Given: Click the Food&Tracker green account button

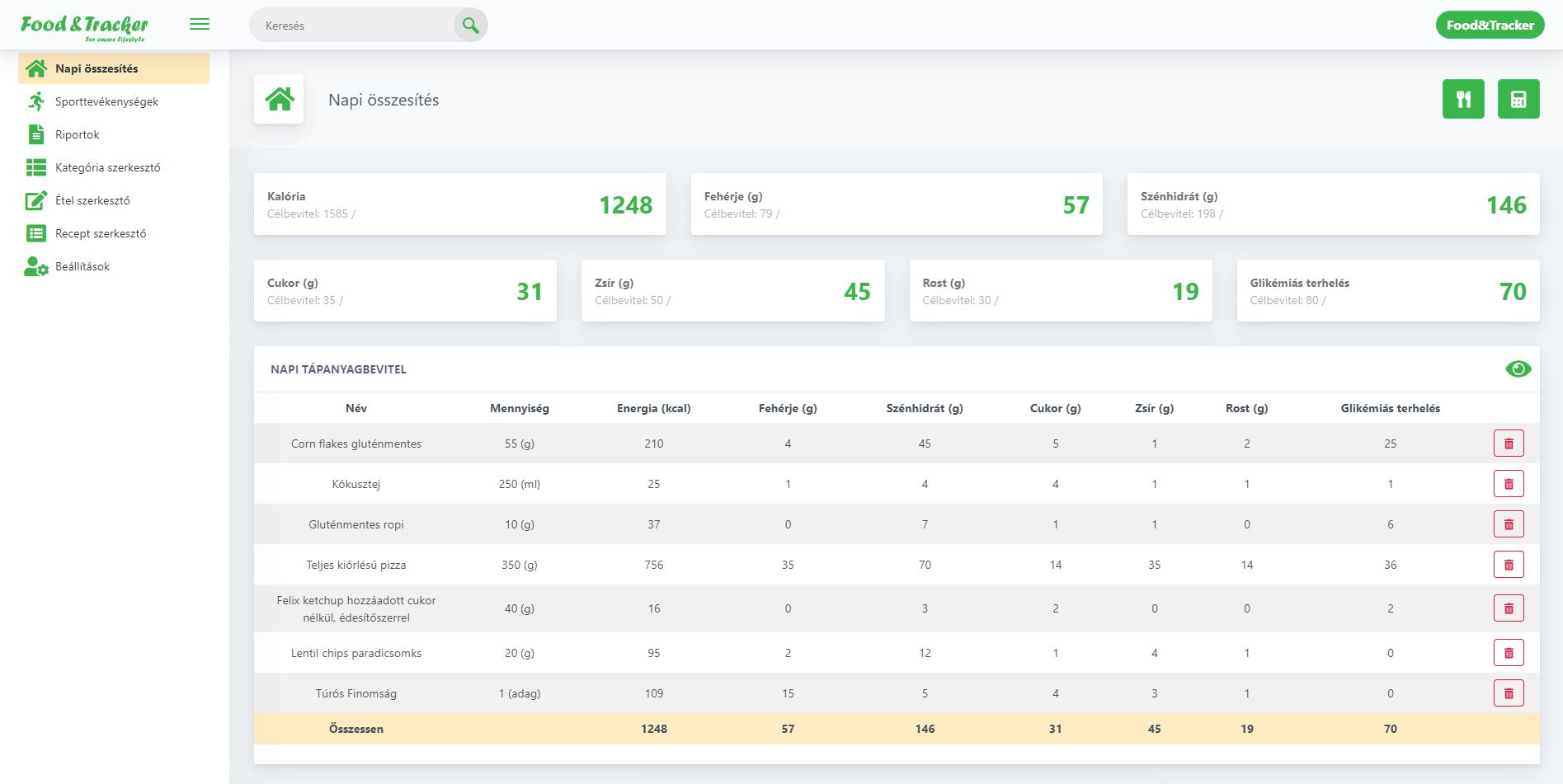Looking at the screenshot, I should [1490, 25].
